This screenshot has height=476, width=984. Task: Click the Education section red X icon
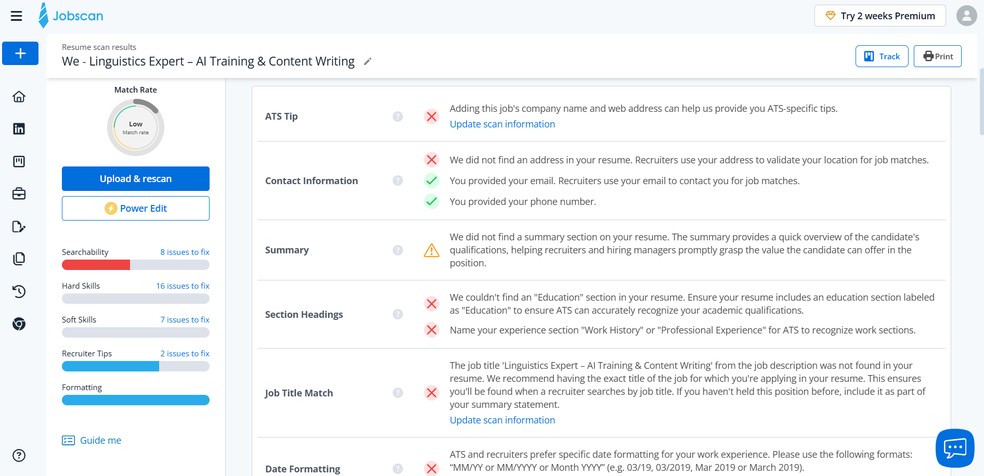pyautogui.click(x=431, y=304)
